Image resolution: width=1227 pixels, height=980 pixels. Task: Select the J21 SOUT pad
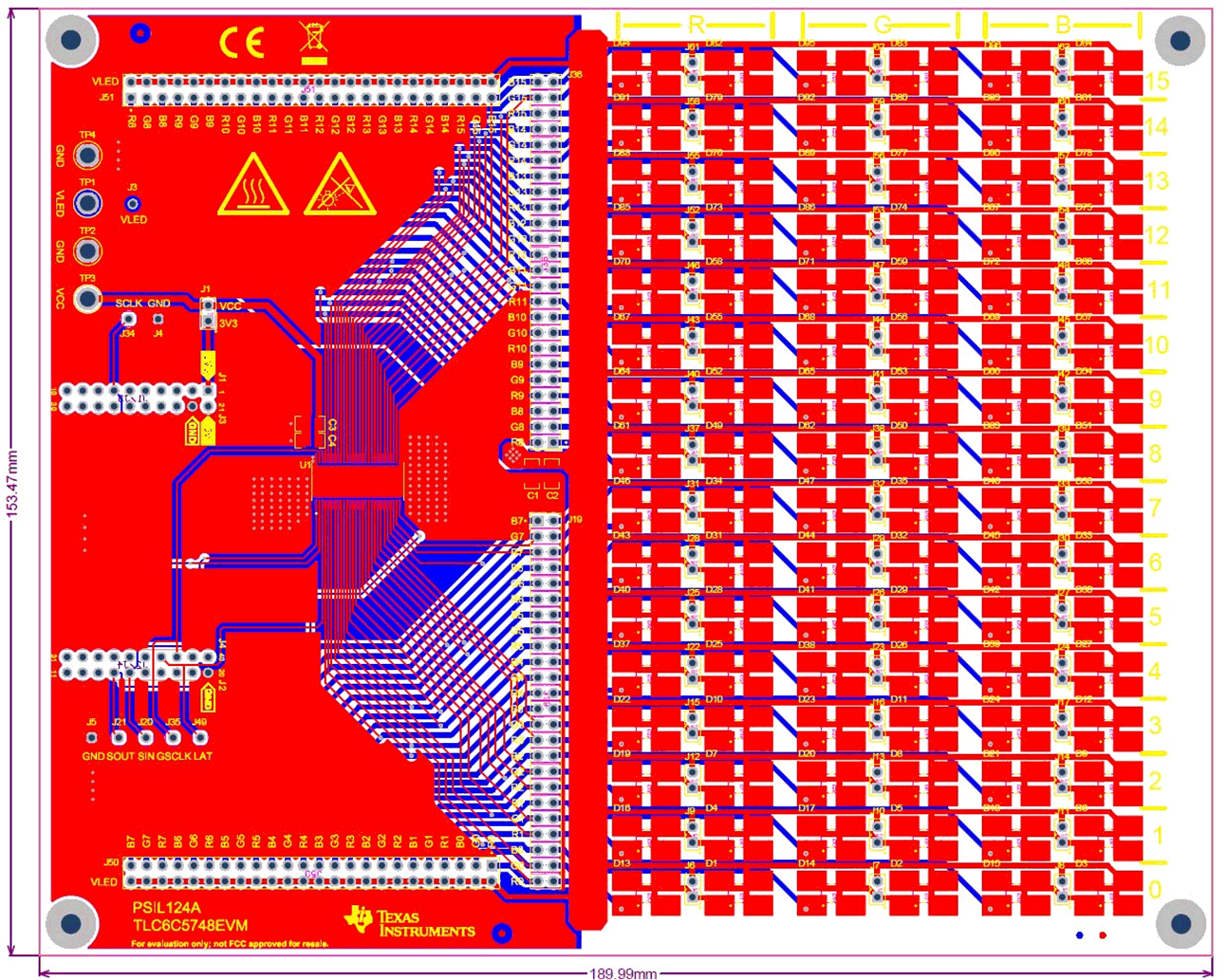(119, 737)
